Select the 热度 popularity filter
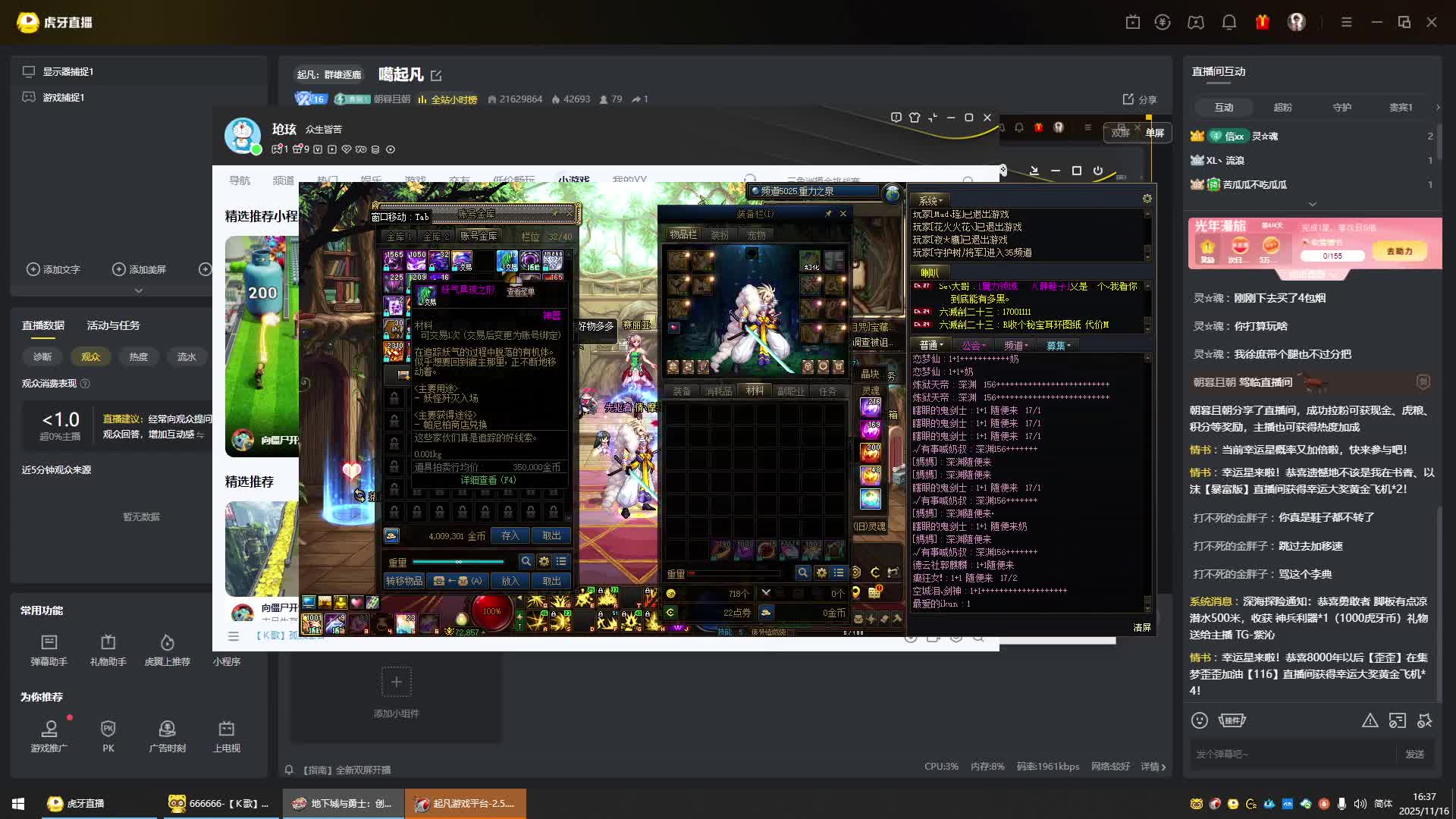Screen dimensions: 1456x819 click(x=138, y=356)
